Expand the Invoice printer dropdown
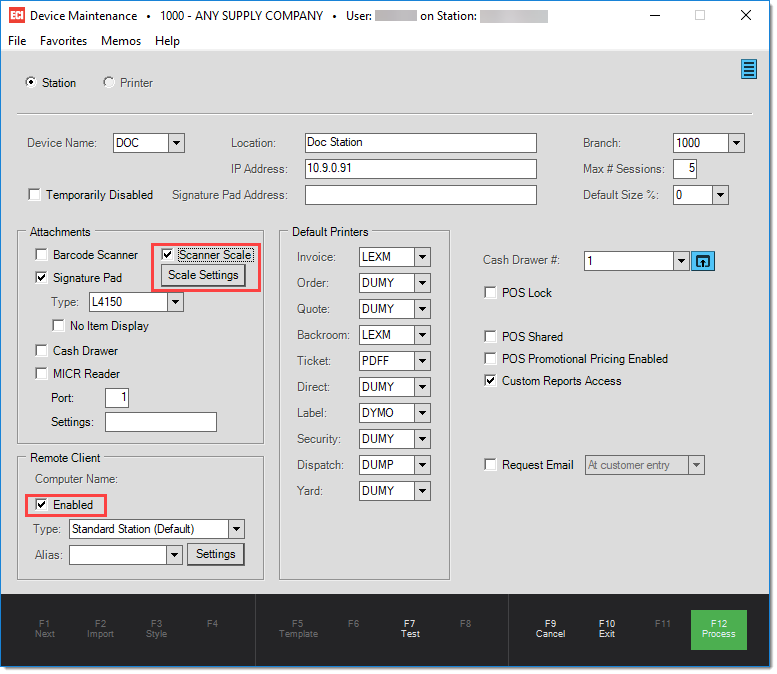This screenshot has height=674, width=777. click(424, 258)
